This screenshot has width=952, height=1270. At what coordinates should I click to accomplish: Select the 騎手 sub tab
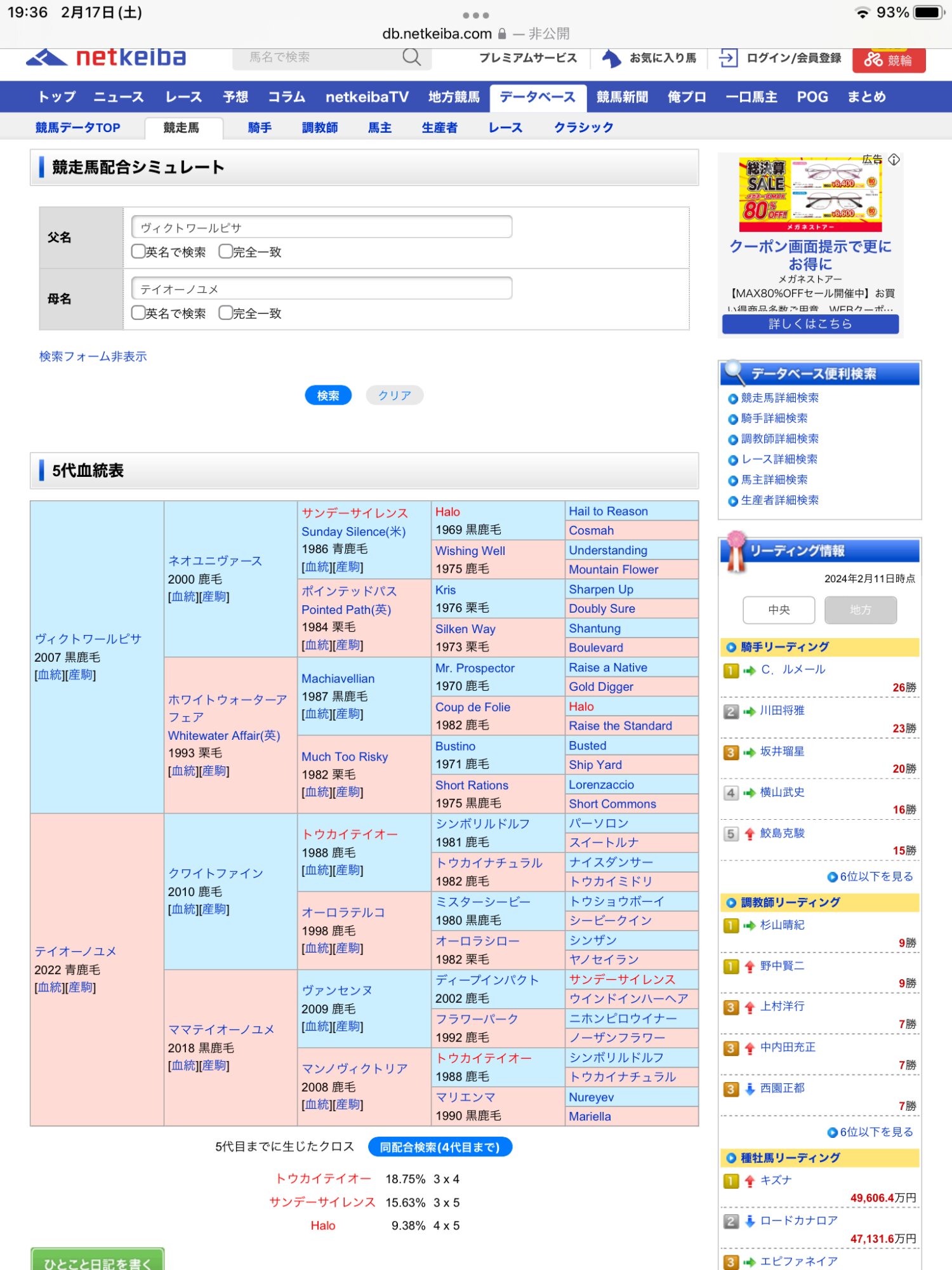coord(260,128)
